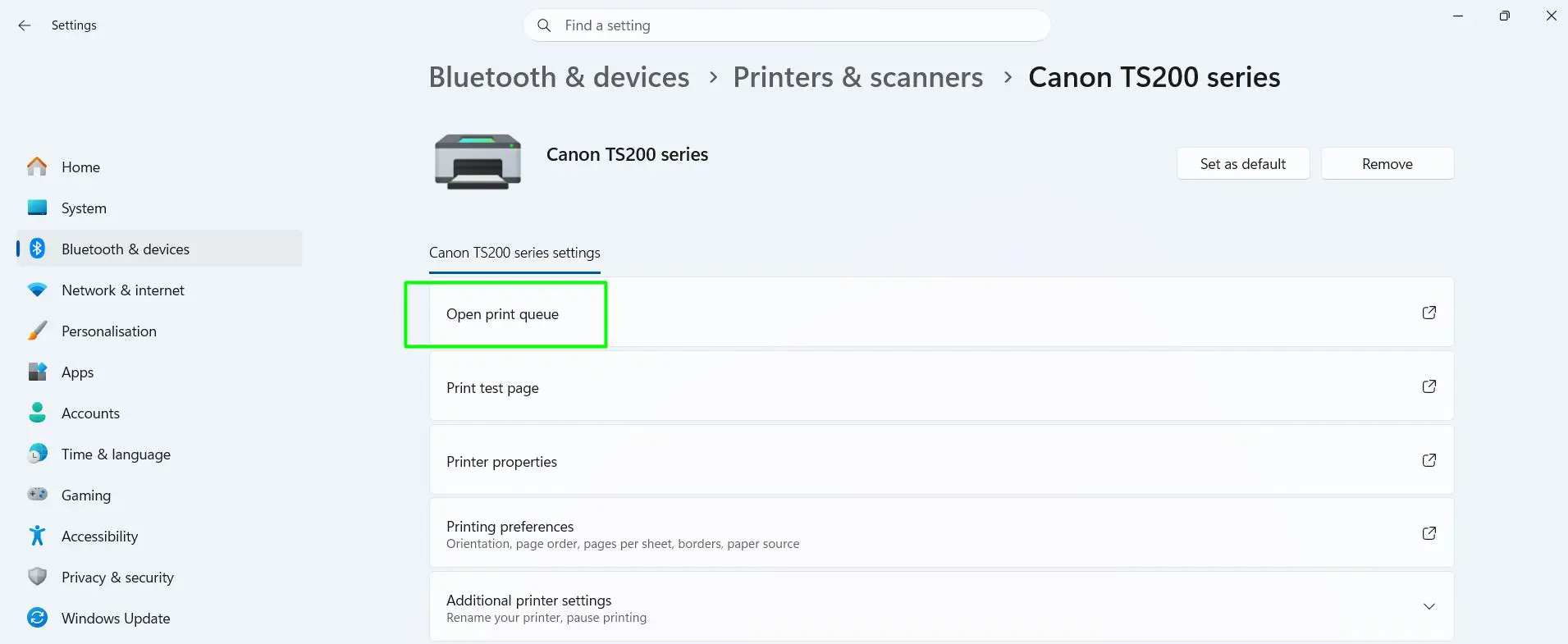Click external link icon for Print test page
The image size is (1568, 644).
click(x=1429, y=386)
